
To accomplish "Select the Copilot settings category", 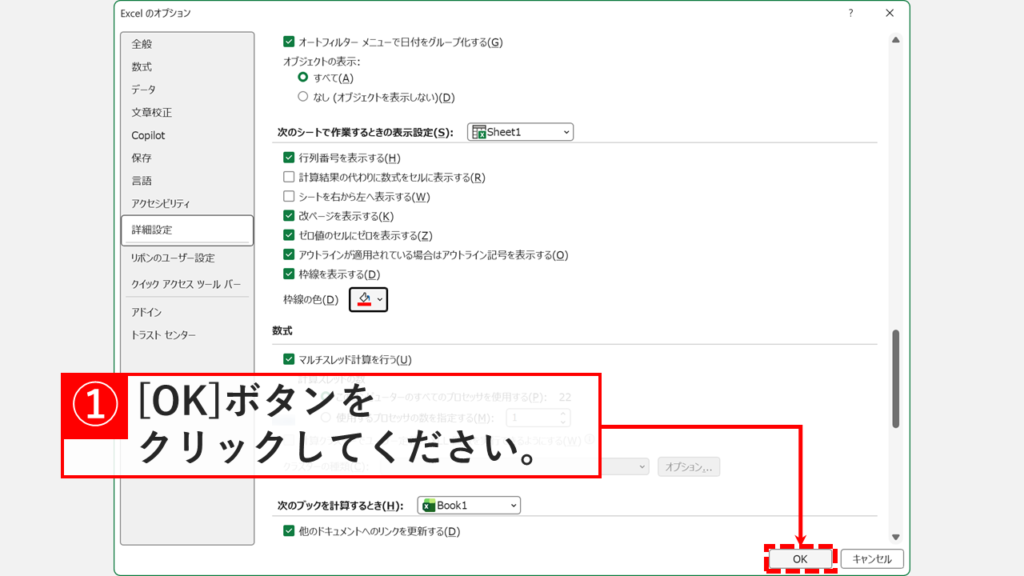I will pos(148,134).
